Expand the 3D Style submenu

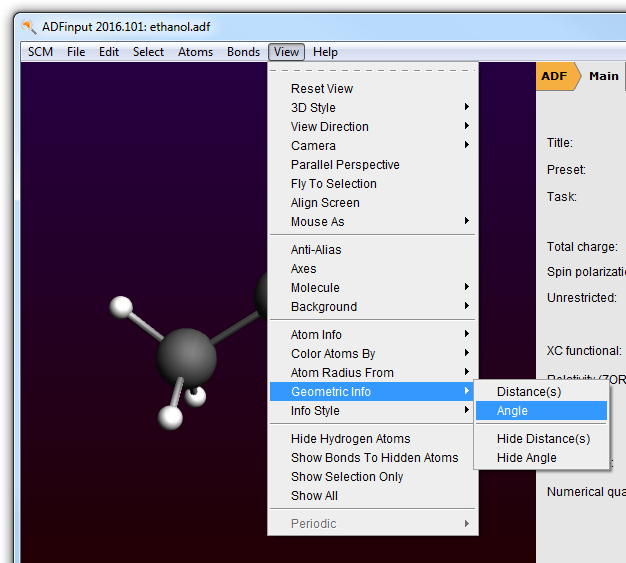point(372,108)
